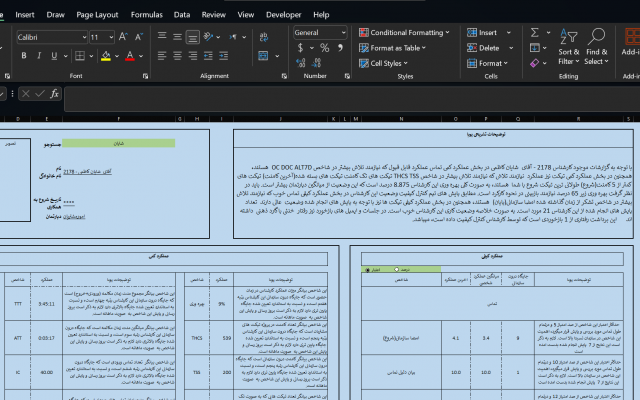Click the Increase Font Size icon
Screen dimensions: 640x400
tap(123, 37)
